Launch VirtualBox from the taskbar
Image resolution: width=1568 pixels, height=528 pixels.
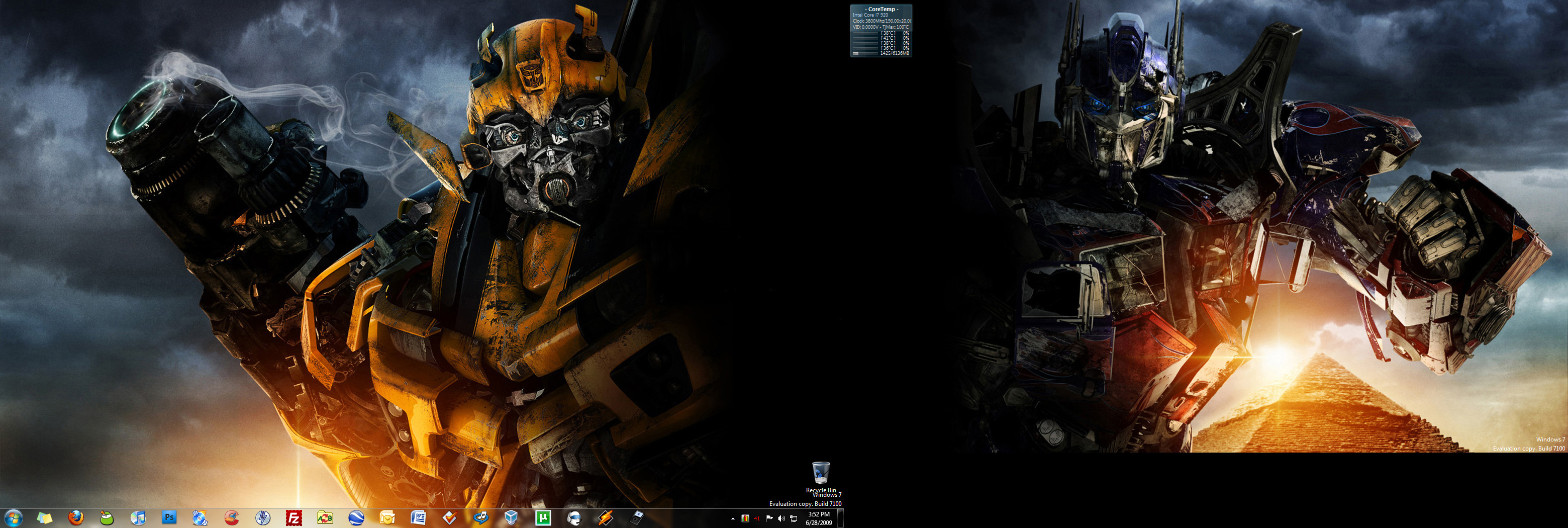click(x=511, y=518)
